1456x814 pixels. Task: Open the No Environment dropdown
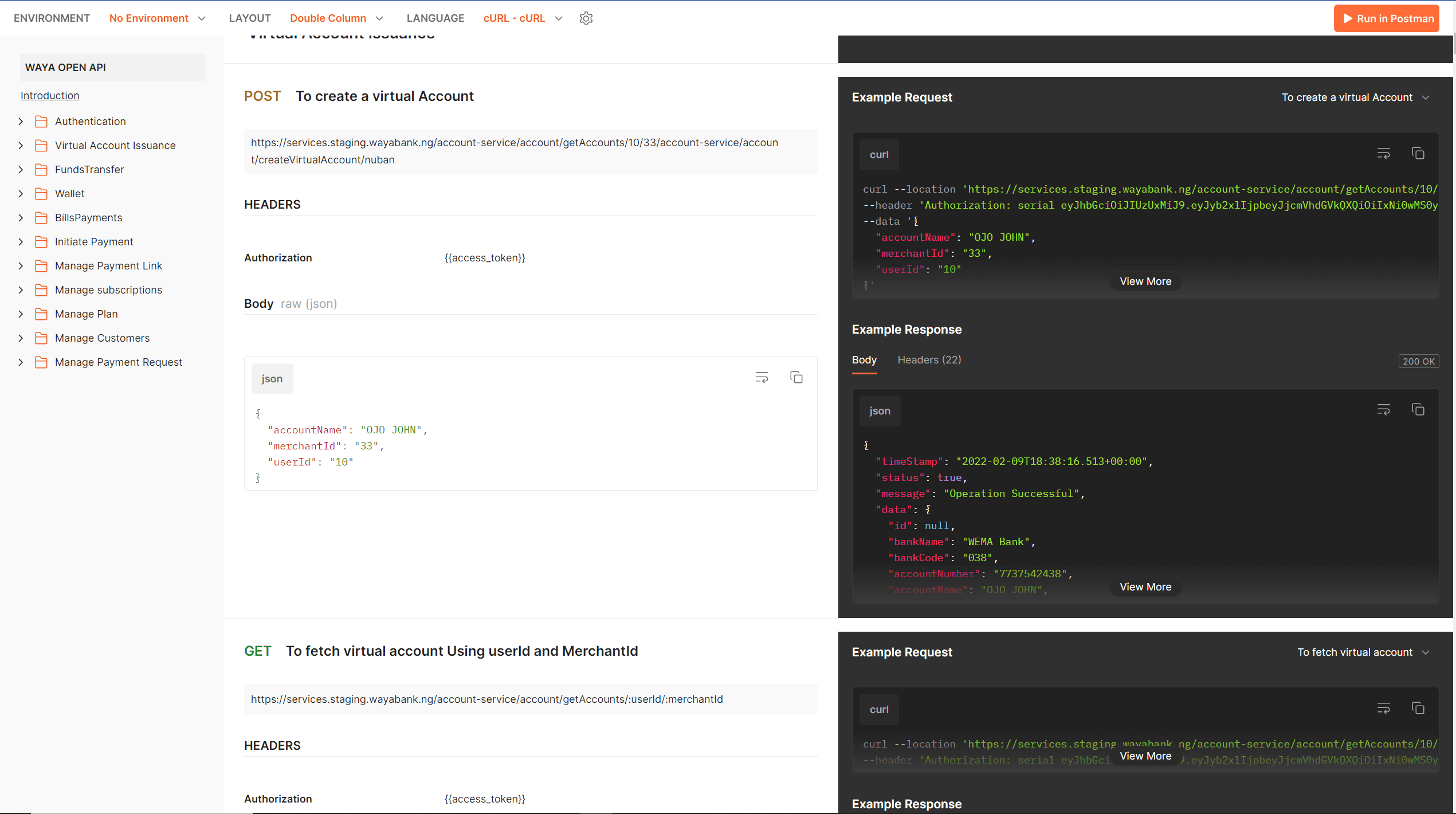coord(158,18)
